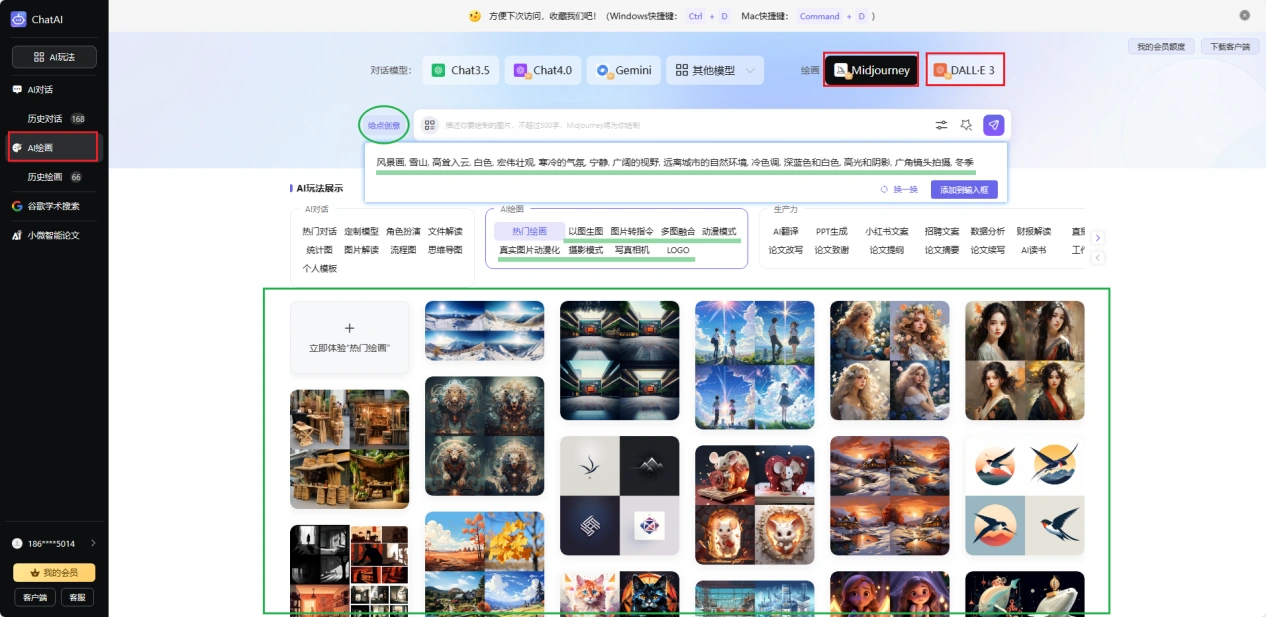Click 添加到输入框 button
The image size is (1266, 617).
pyautogui.click(x=964, y=189)
